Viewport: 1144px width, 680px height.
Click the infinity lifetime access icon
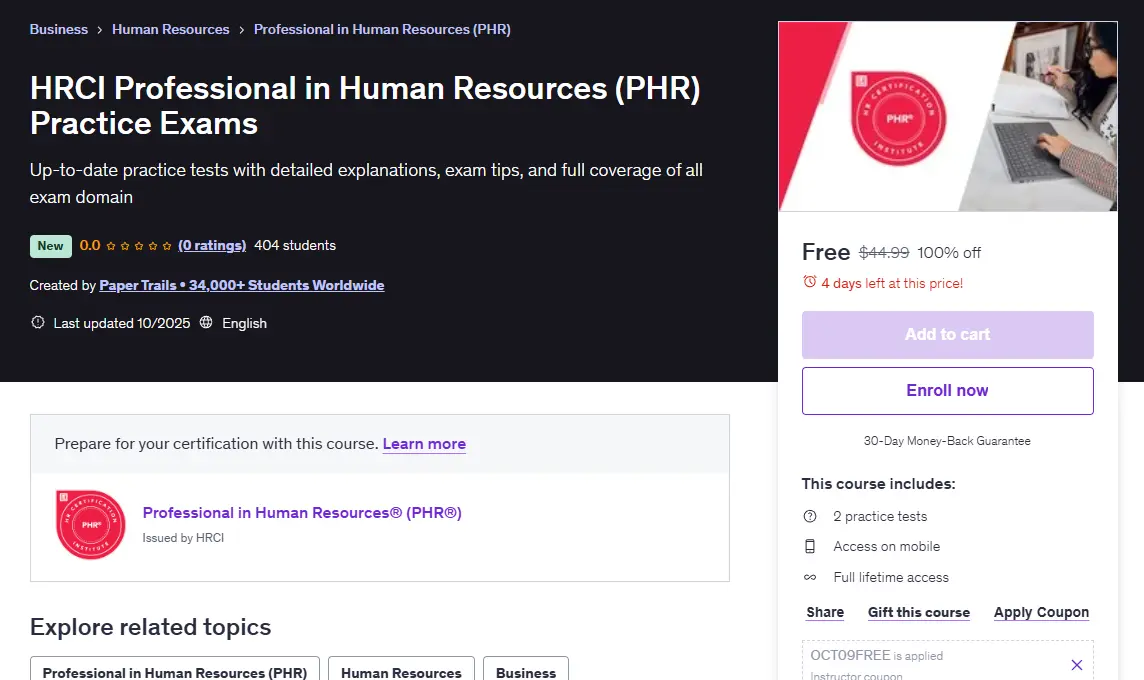[810, 577]
